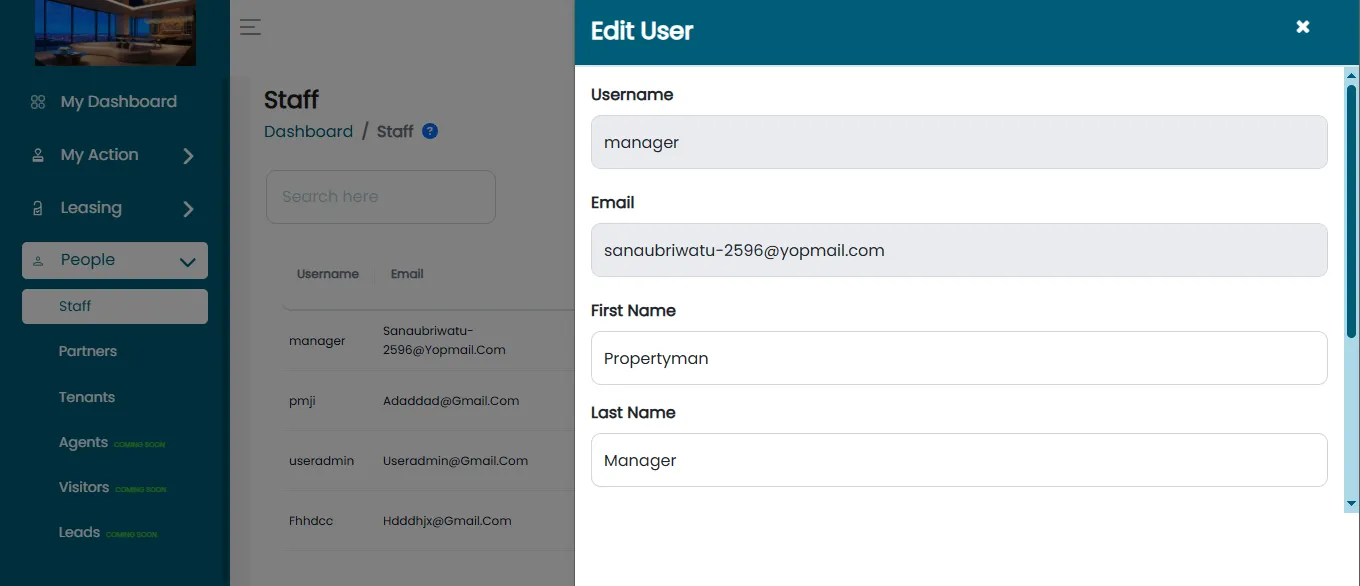1360x586 pixels.
Task: Select the pmji username cell
Action: (304, 401)
